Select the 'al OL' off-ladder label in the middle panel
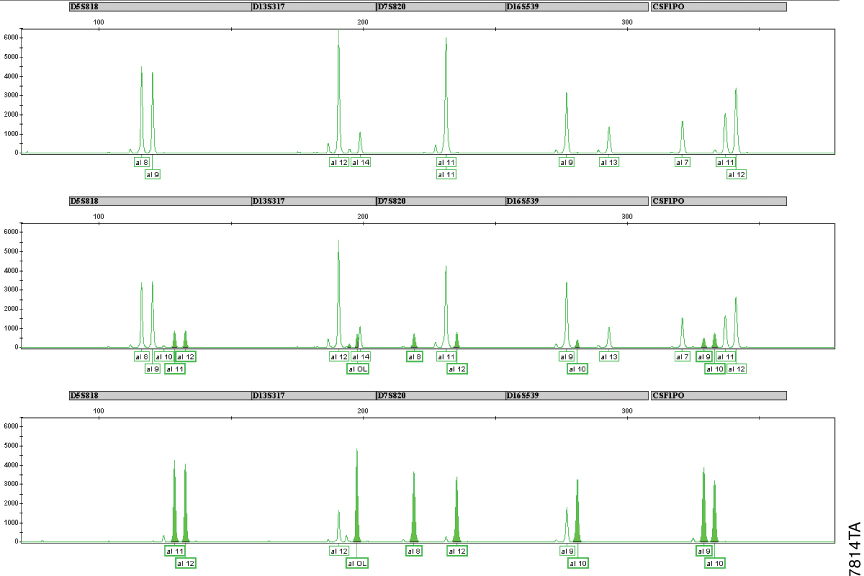 (x=358, y=369)
